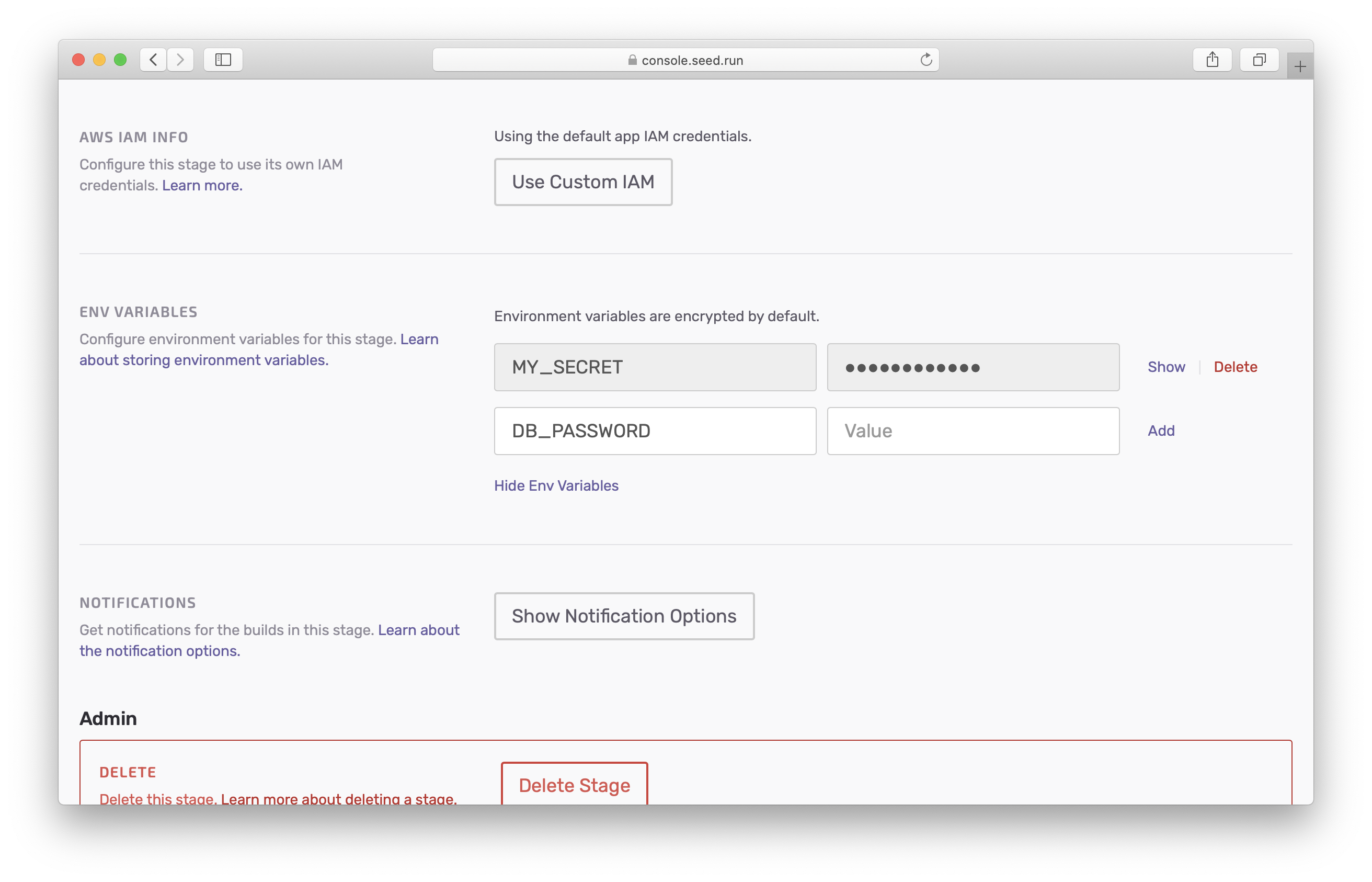Open the IAM credentials Learn more link

pyautogui.click(x=202, y=186)
